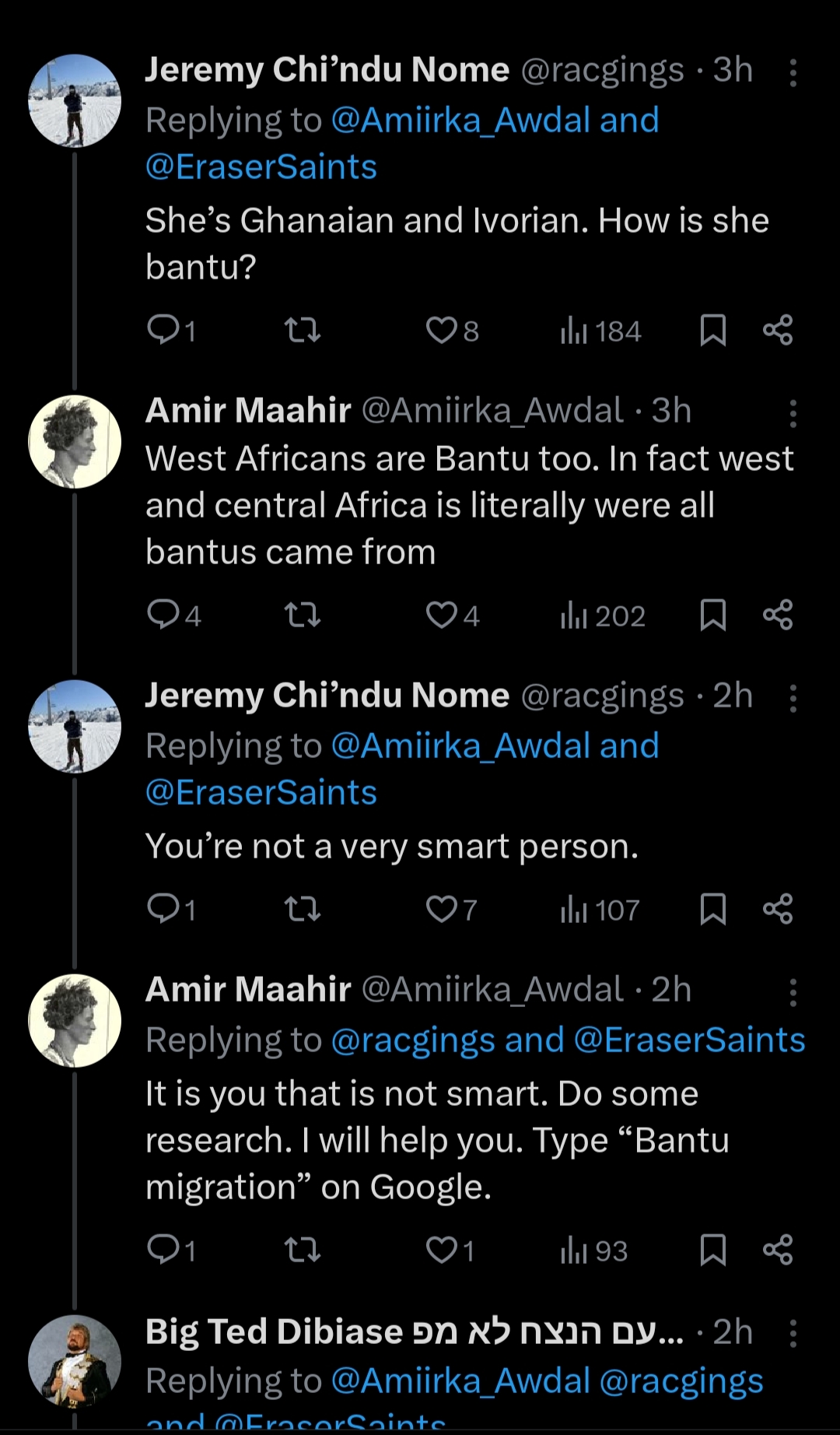Repost the "West Africans are Bantu too" tweet
The width and height of the screenshot is (840, 1435).
[x=303, y=616]
